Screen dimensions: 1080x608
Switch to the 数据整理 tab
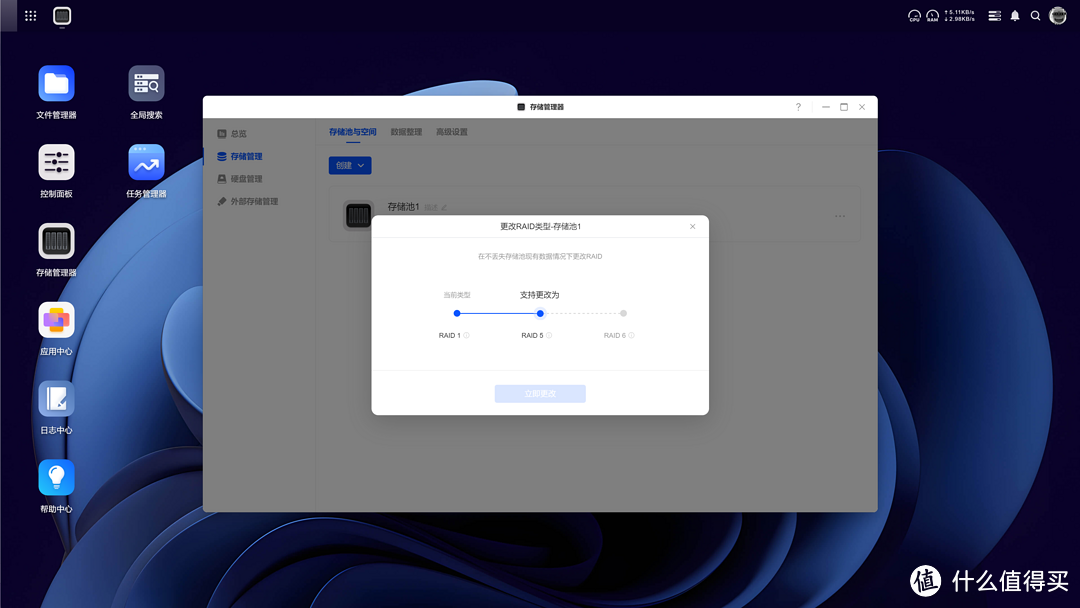coord(406,132)
